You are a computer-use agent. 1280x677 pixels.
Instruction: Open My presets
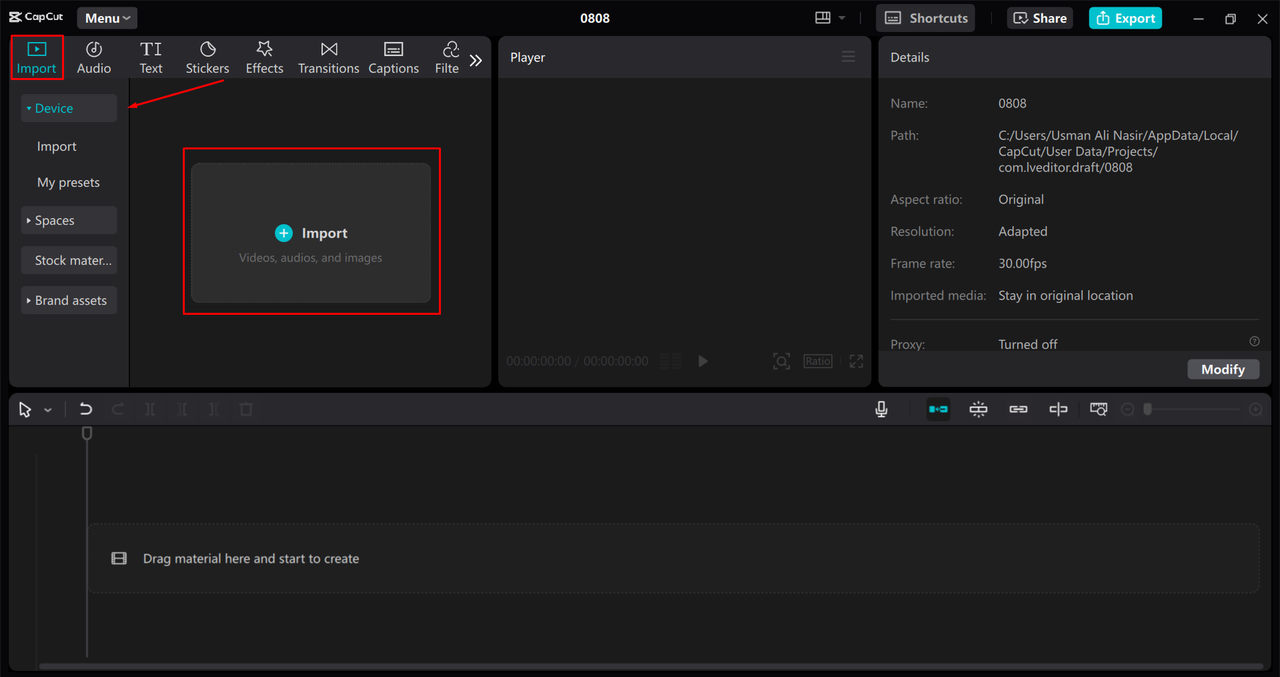pyautogui.click(x=68, y=182)
